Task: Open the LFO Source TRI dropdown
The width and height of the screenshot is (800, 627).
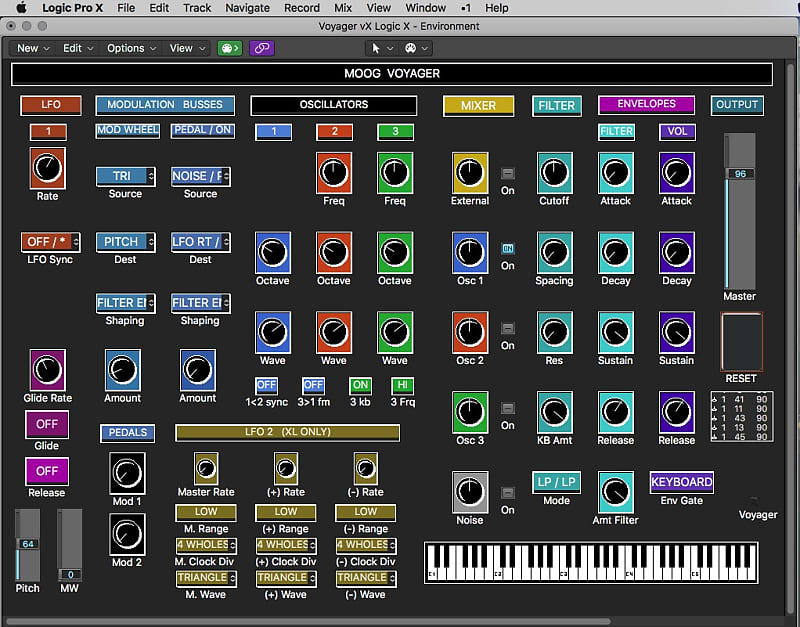Action: (x=125, y=177)
